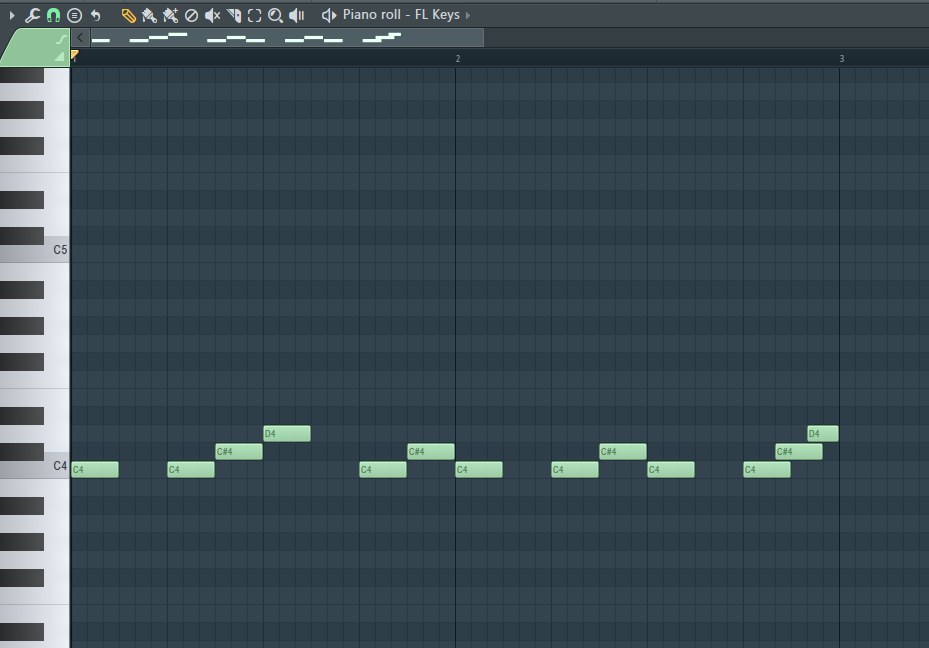
Task: Select the Delete tool
Action: pos(191,15)
